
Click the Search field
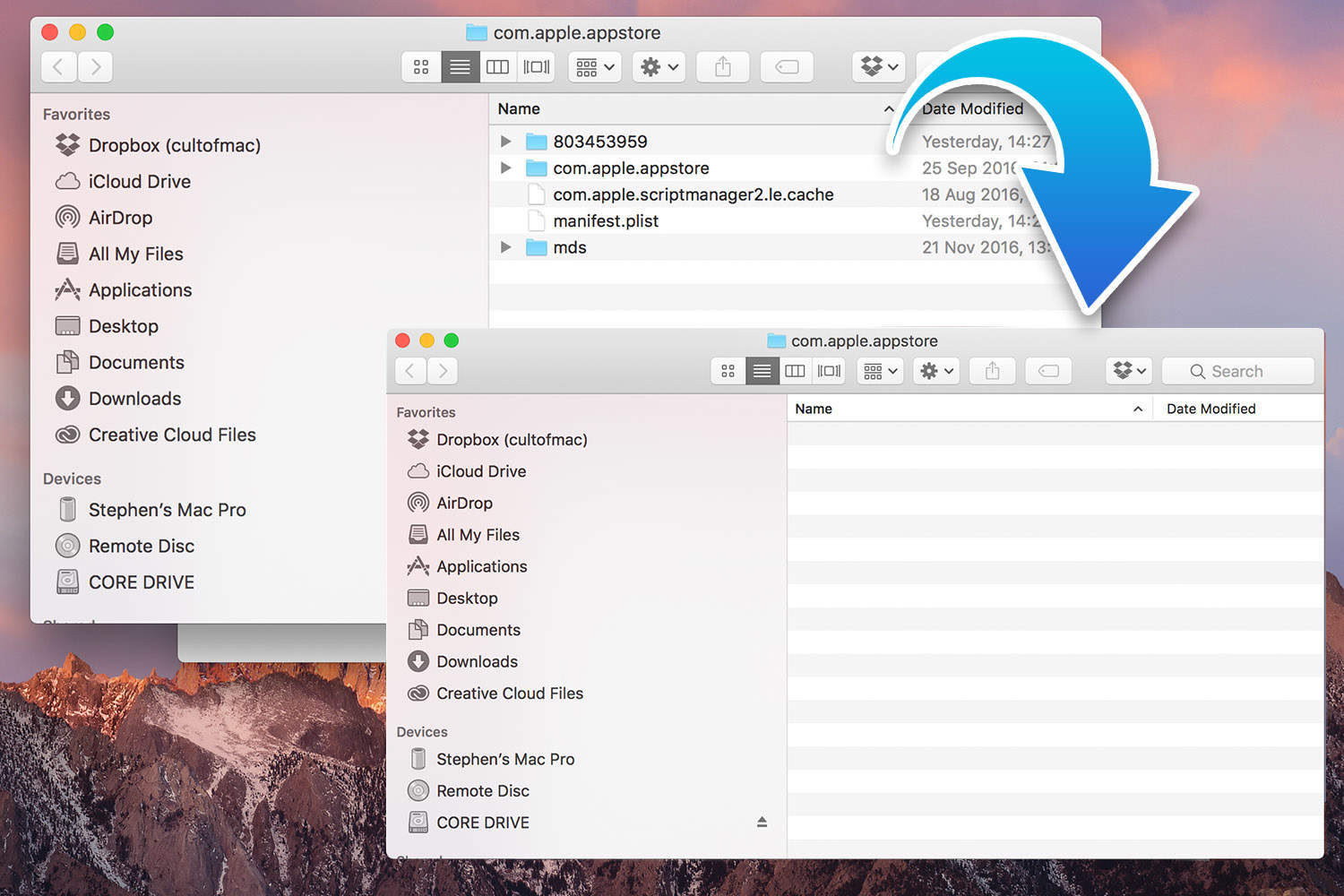click(1237, 371)
